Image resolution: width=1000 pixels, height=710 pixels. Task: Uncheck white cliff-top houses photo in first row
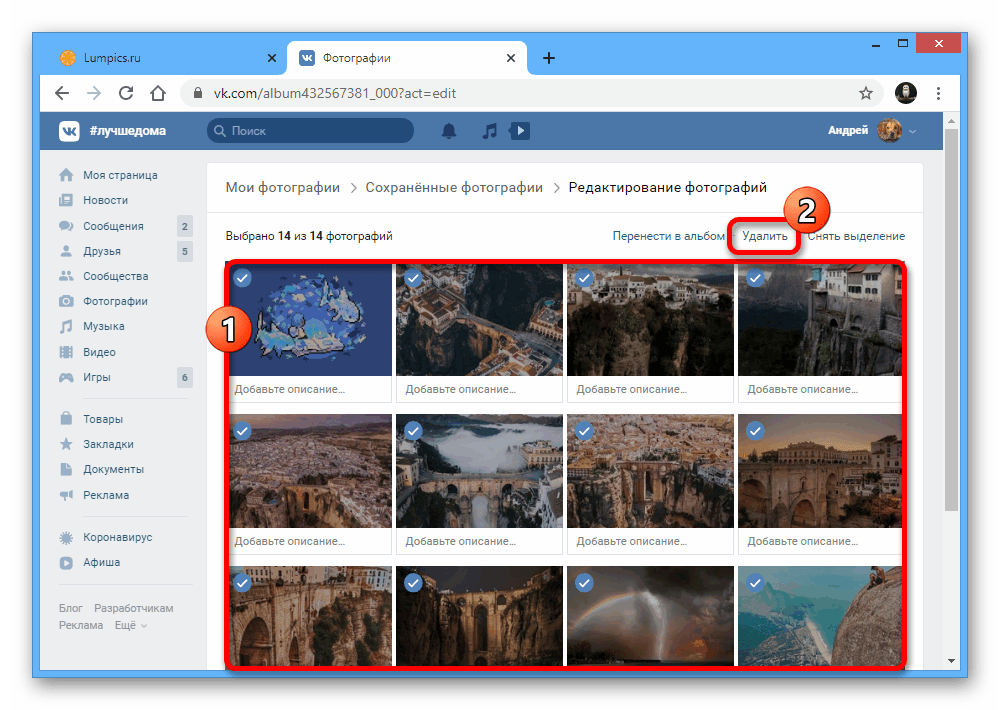[584, 278]
